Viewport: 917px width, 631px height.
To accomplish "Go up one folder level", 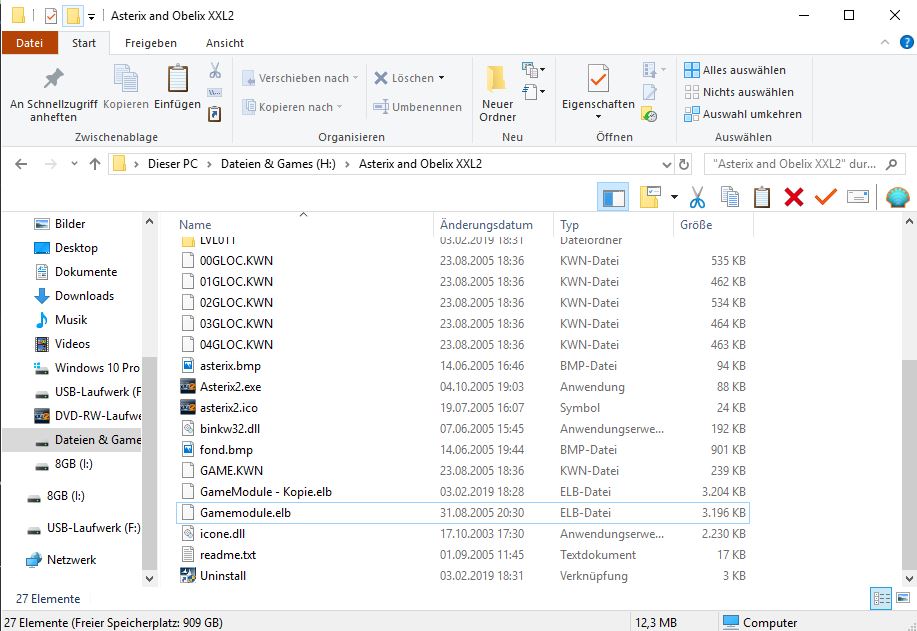I will point(95,164).
